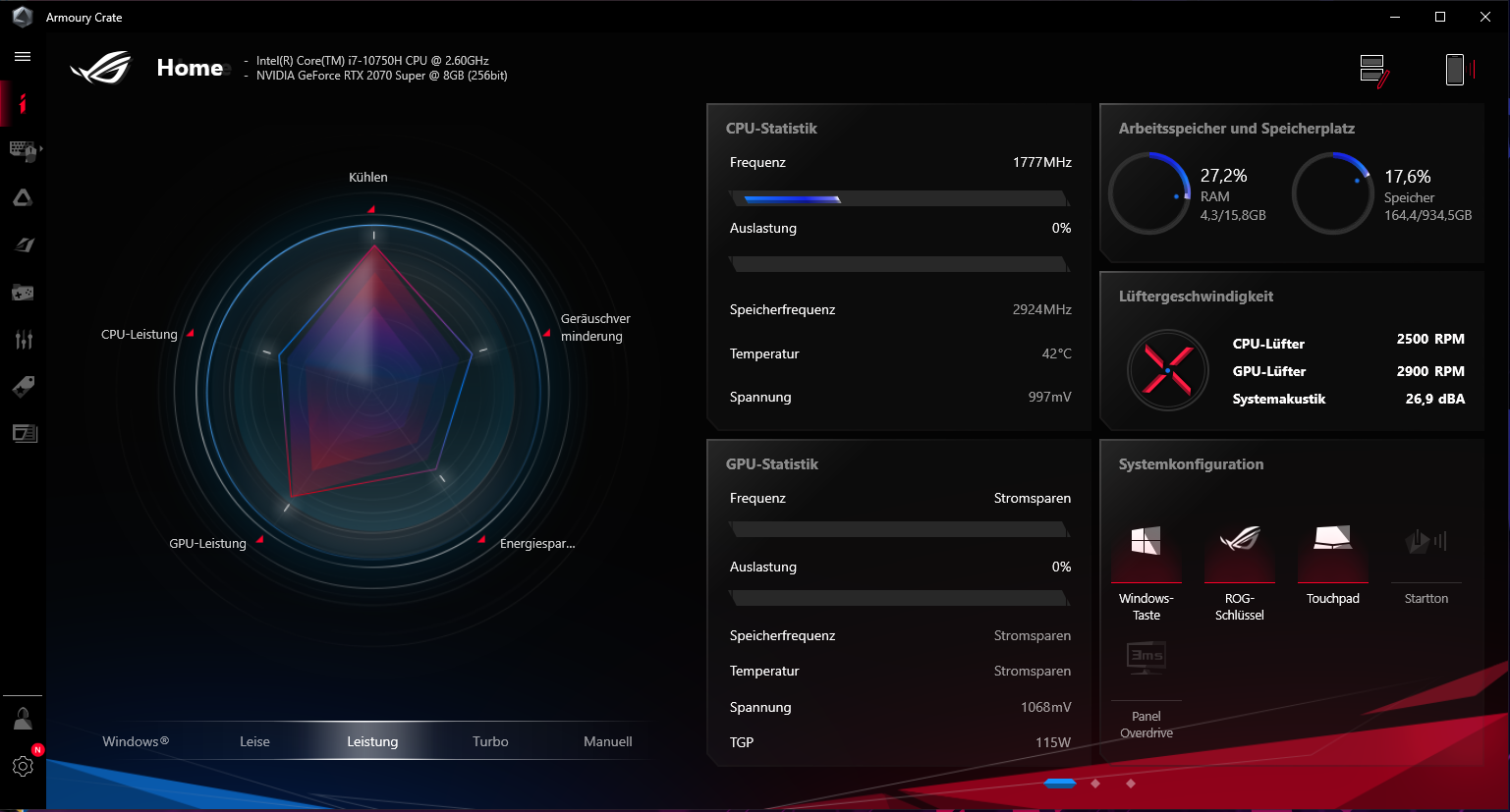Click the red fan icon in Lüftergeschwindigkeit

point(1167,370)
